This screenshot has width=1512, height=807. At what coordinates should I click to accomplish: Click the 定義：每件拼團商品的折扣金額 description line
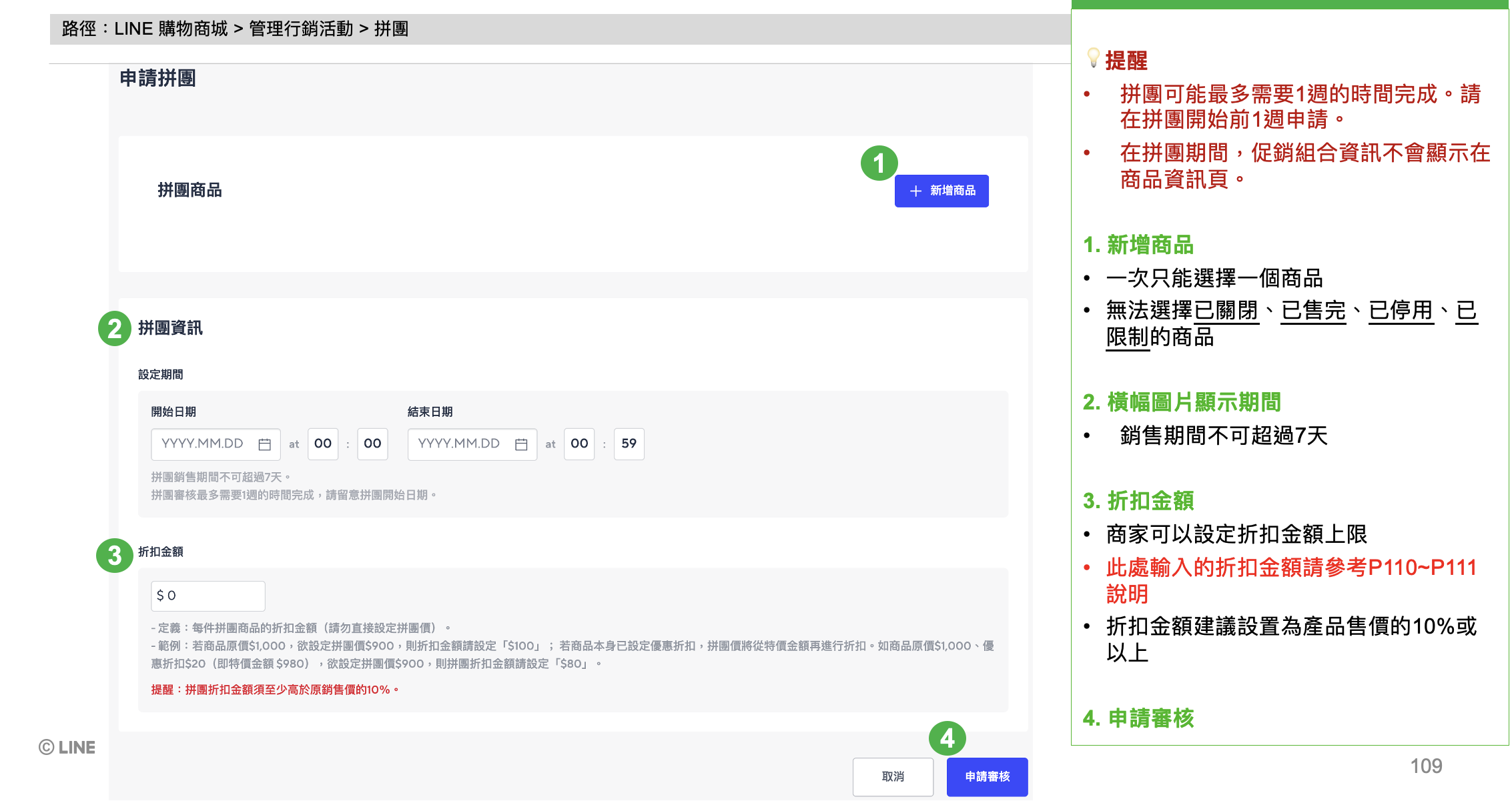(x=302, y=628)
